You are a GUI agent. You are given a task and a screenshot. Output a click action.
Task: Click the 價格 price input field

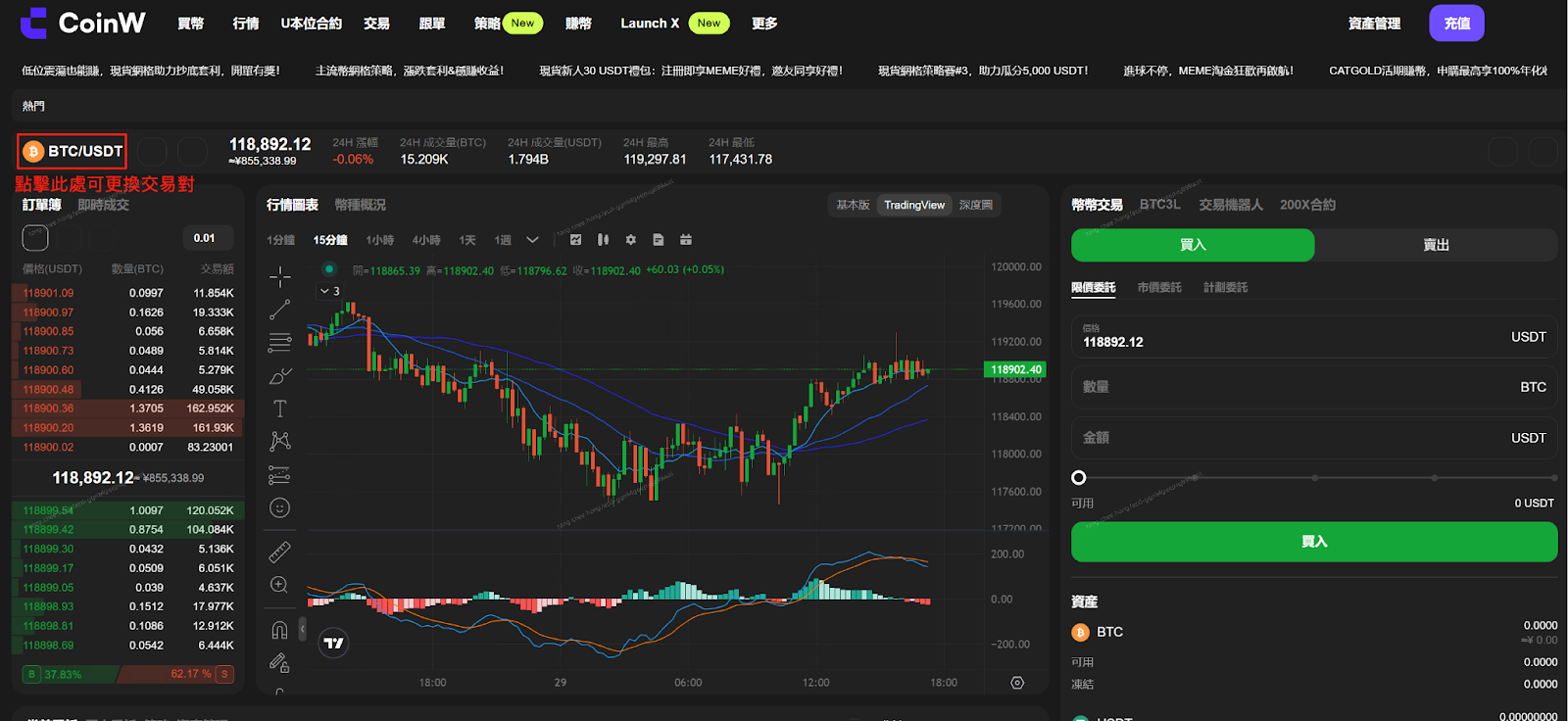[1314, 336]
